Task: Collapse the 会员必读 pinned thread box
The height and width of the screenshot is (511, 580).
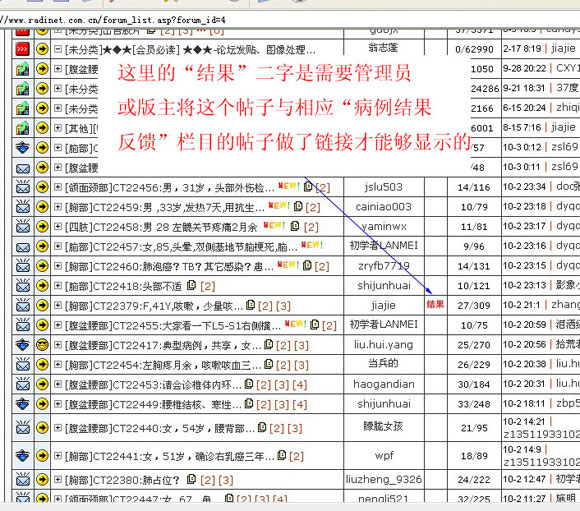Action: click(58, 49)
